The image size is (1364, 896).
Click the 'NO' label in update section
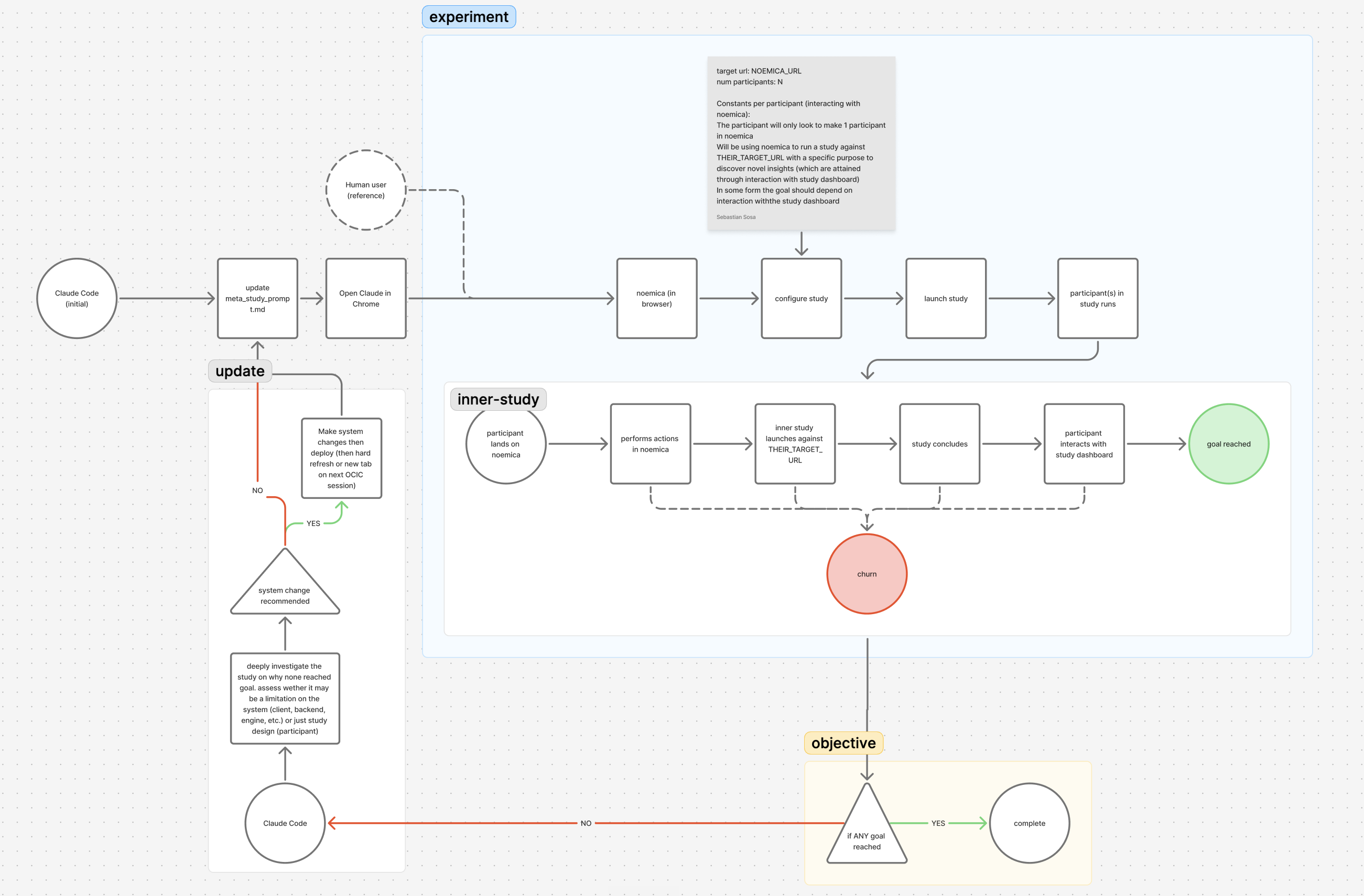257,490
